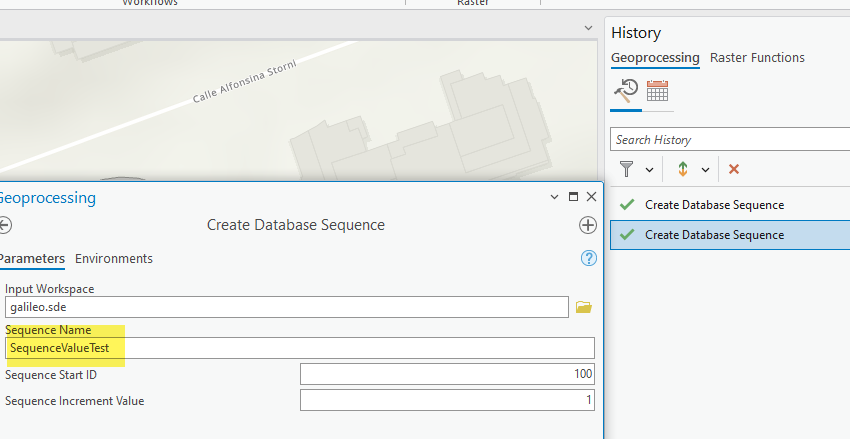The width and height of the screenshot is (850, 439).
Task: Click the sort arrows icon in History
Action: [683, 169]
